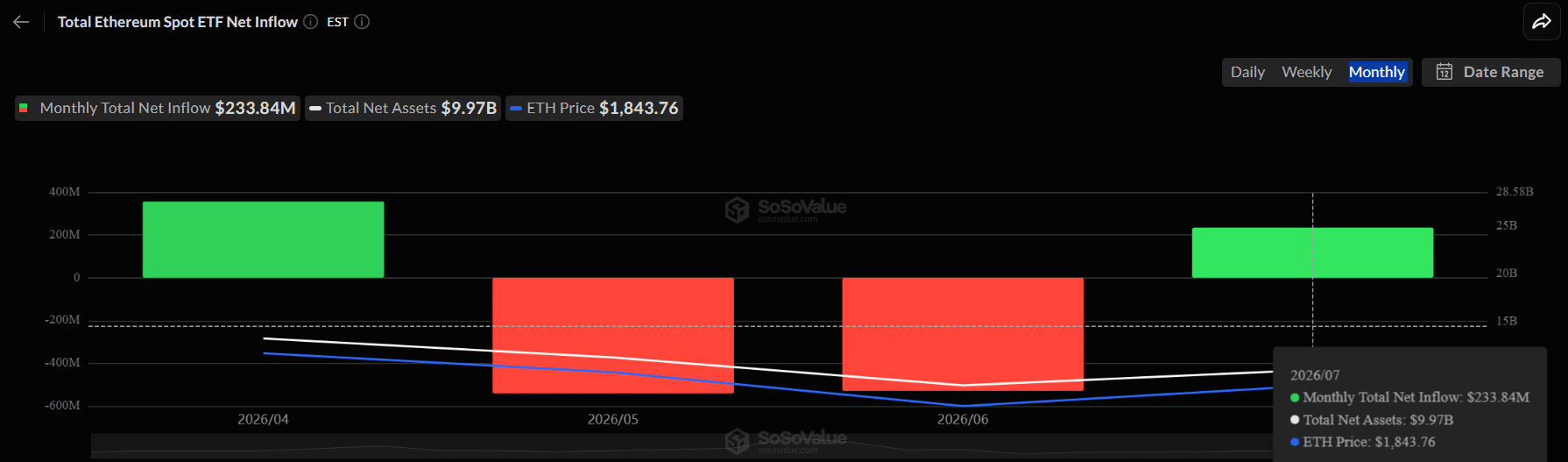Click the 2026/05 red outflow bar

(613, 335)
